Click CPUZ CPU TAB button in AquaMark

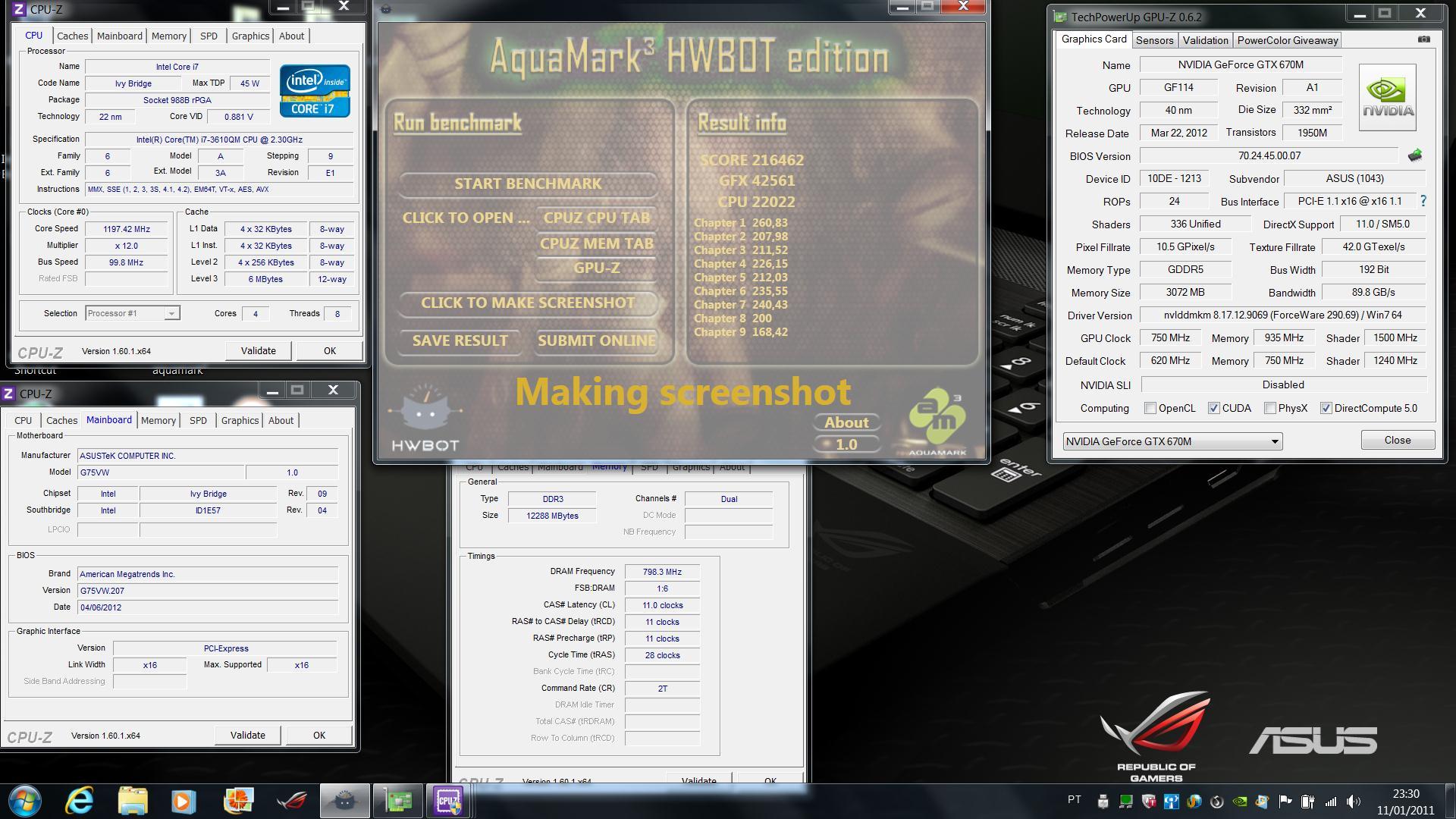pos(597,218)
